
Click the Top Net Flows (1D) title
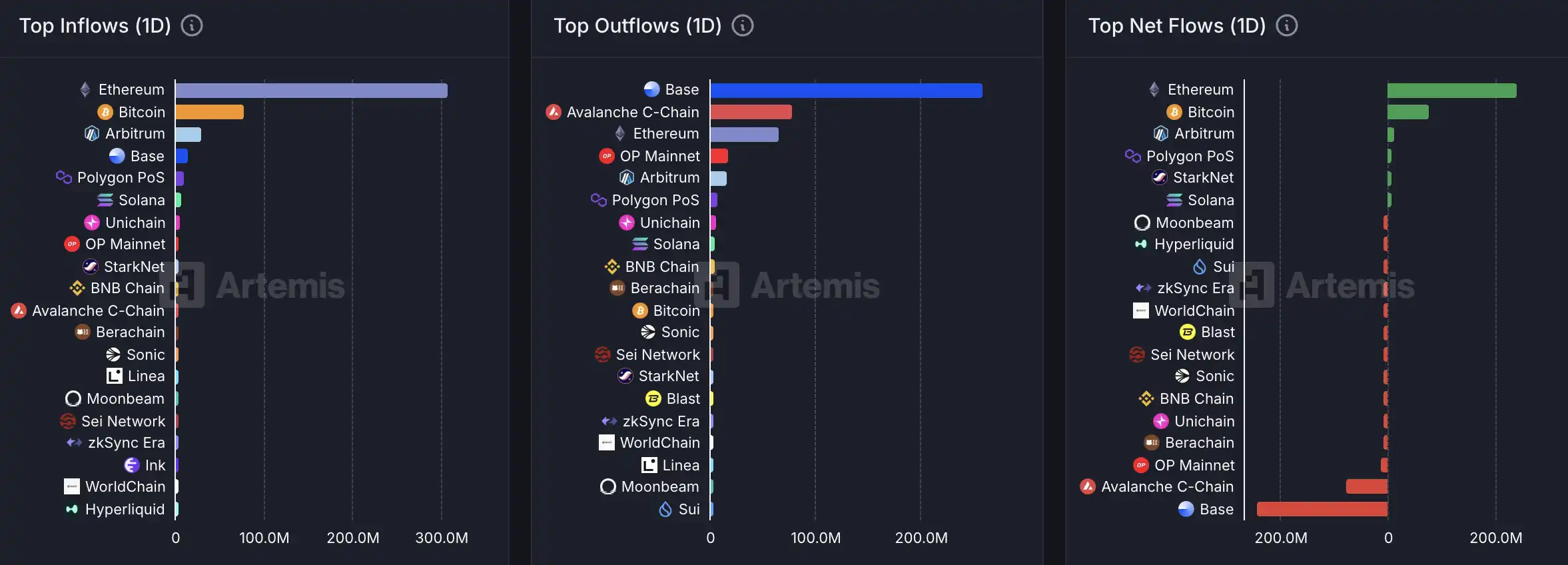(1176, 26)
